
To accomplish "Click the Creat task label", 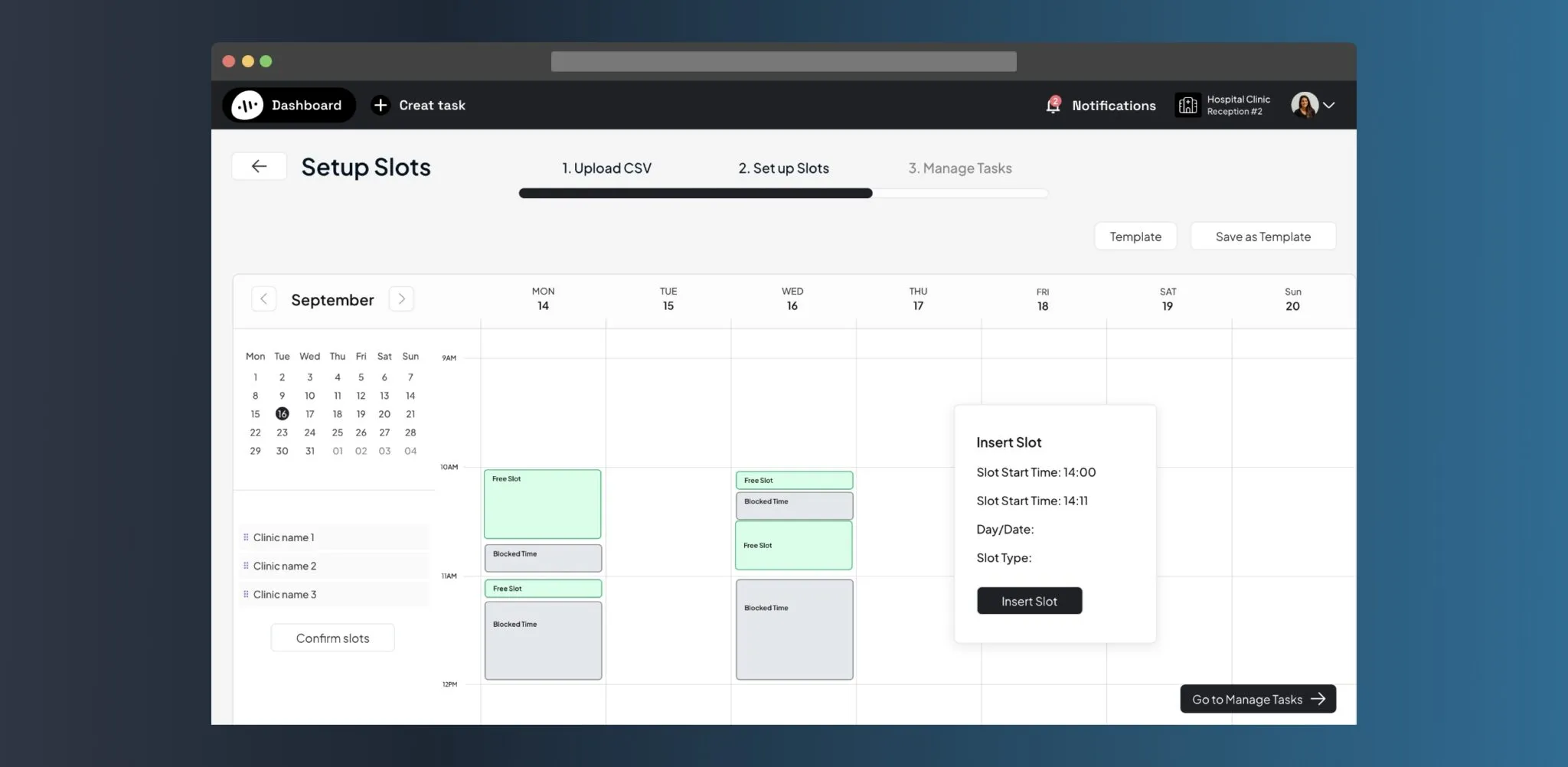I will point(432,105).
